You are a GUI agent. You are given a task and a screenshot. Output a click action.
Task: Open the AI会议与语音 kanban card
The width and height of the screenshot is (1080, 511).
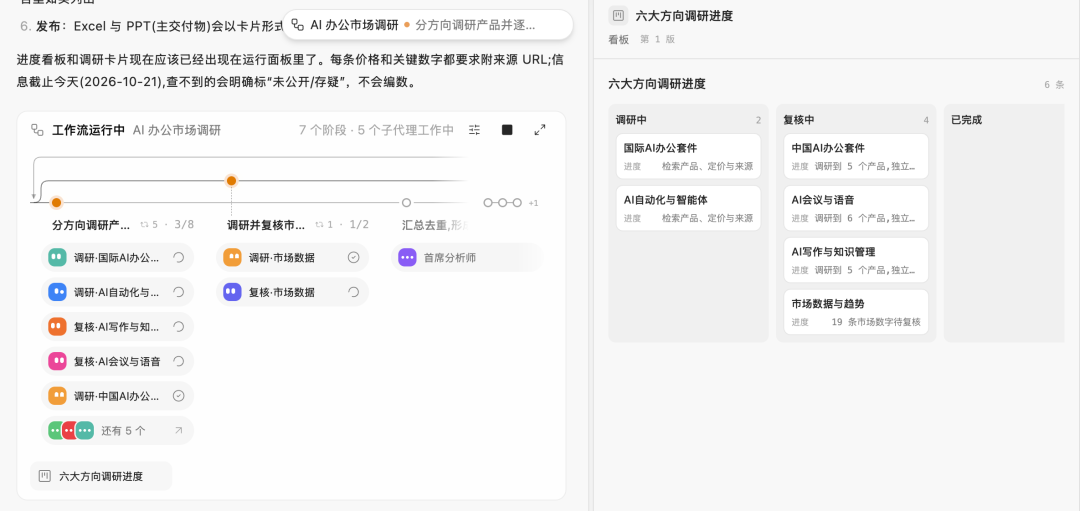pyautogui.click(x=856, y=208)
